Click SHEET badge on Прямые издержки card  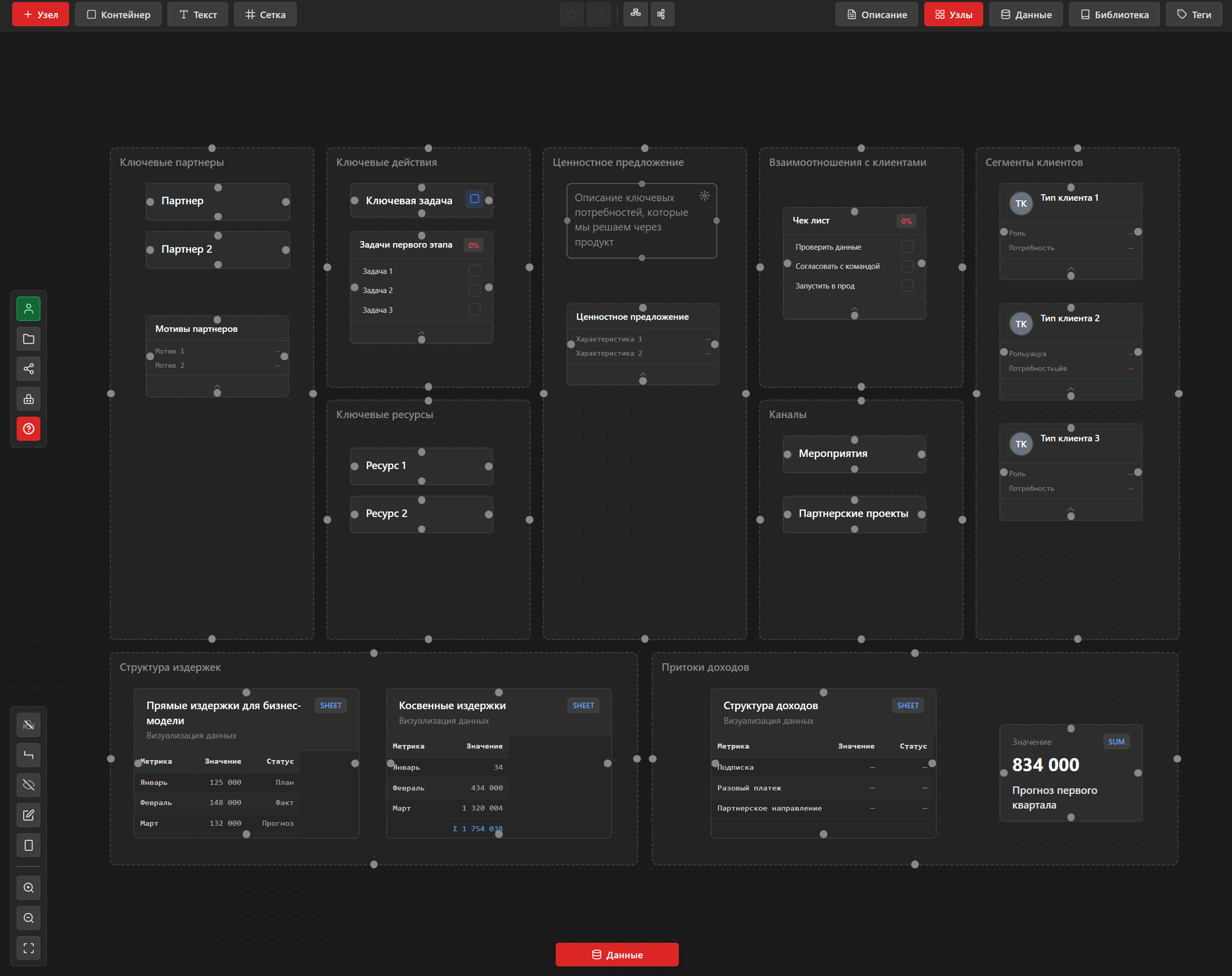[x=331, y=705]
